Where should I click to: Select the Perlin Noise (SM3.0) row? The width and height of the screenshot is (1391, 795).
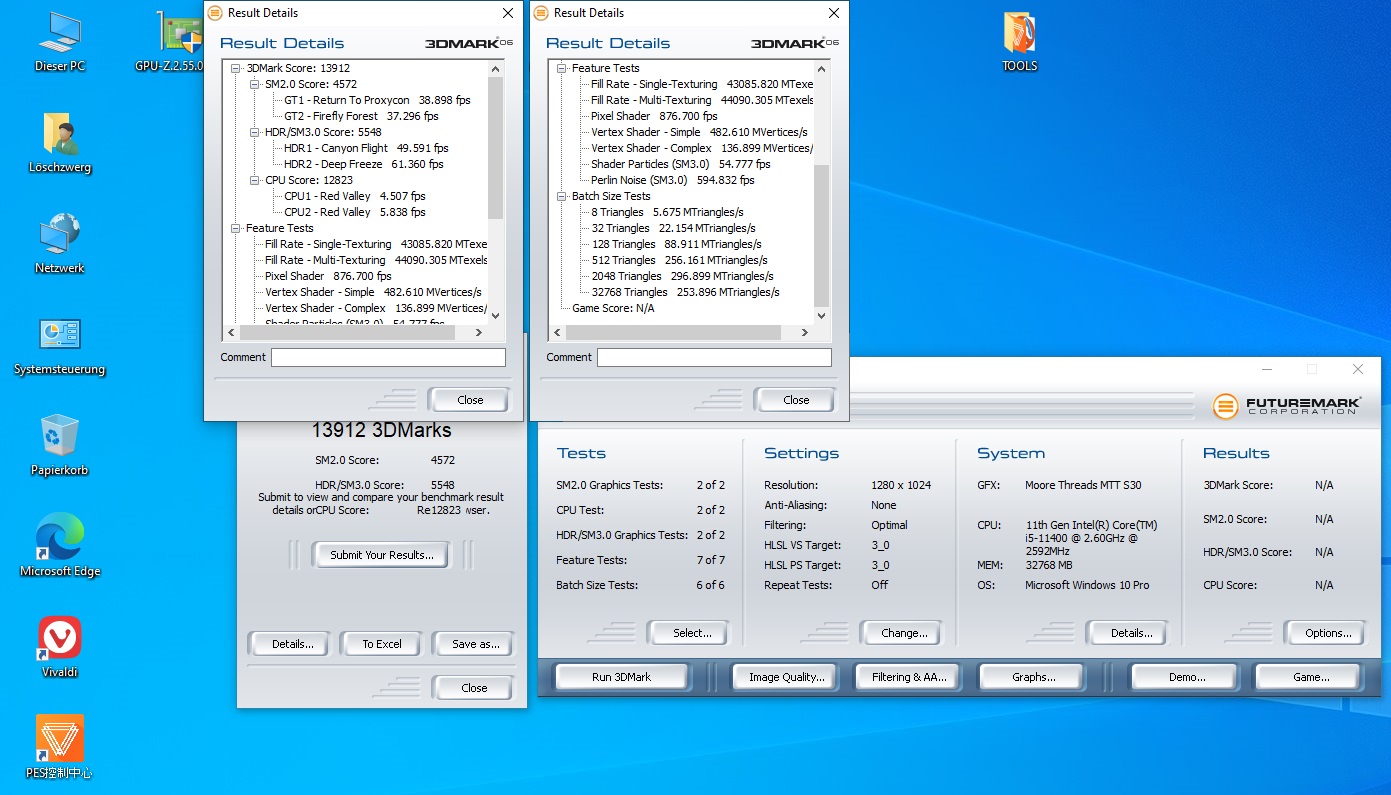[x=672, y=180]
